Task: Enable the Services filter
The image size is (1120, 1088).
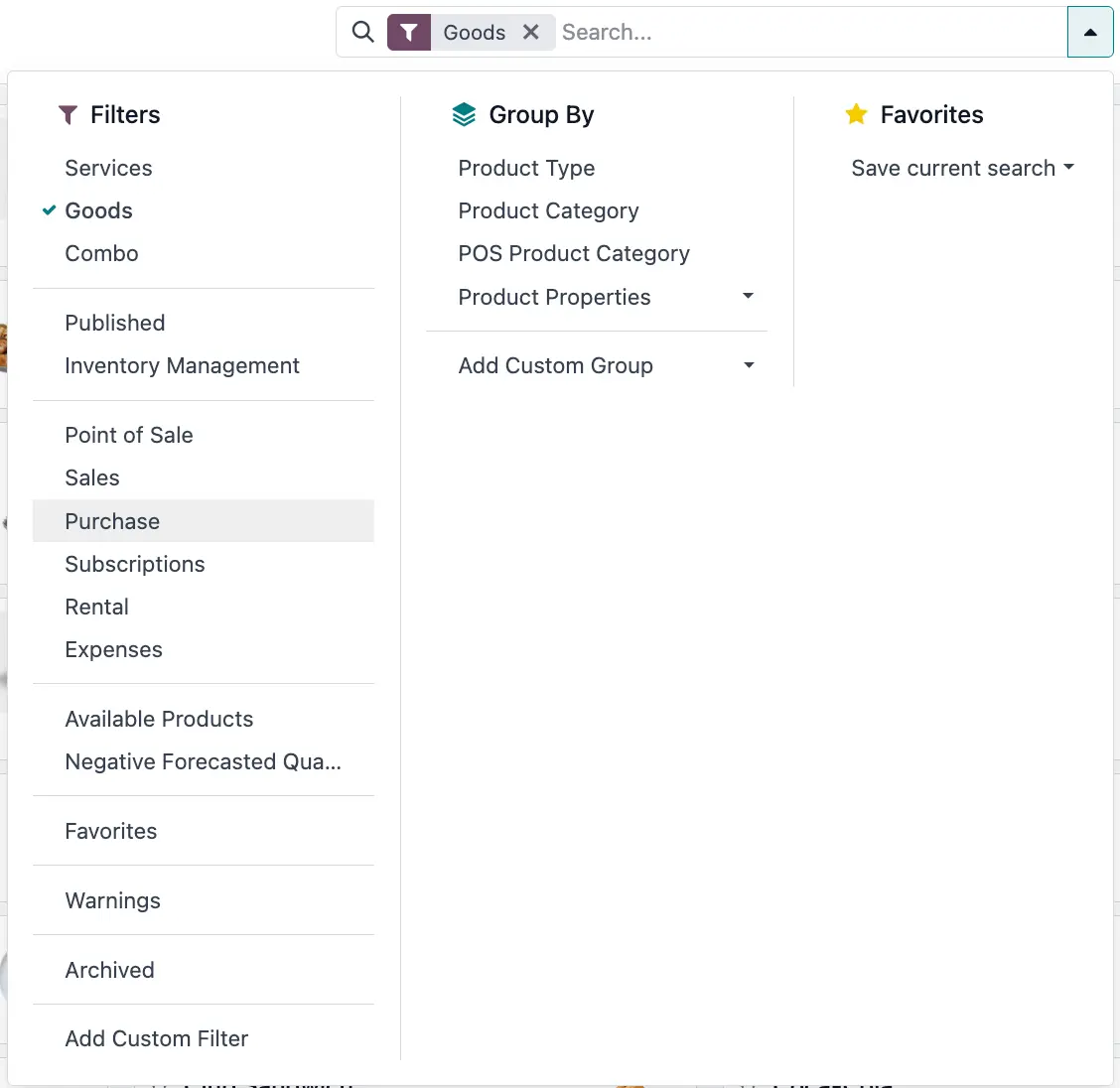Action: 204,169
